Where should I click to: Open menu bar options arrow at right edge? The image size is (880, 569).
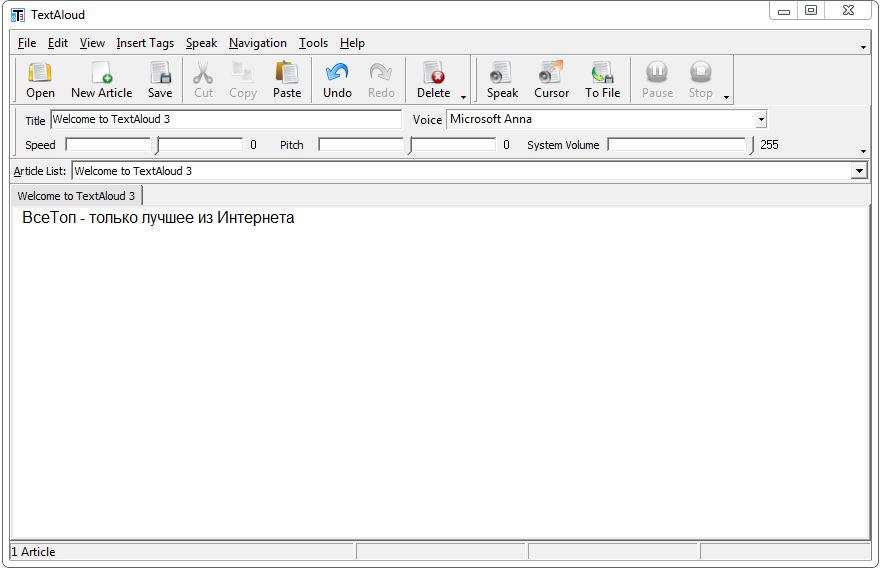pyautogui.click(x=863, y=47)
